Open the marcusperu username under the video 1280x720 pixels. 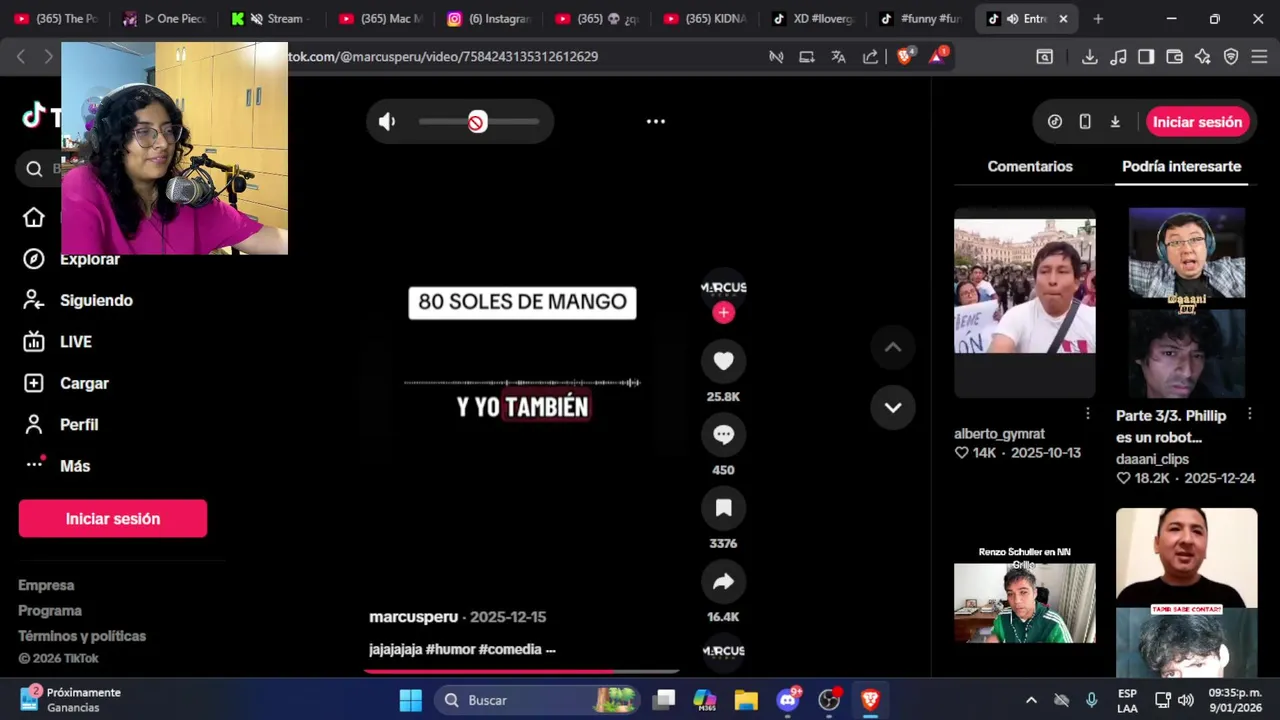pyautogui.click(x=413, y=617)
